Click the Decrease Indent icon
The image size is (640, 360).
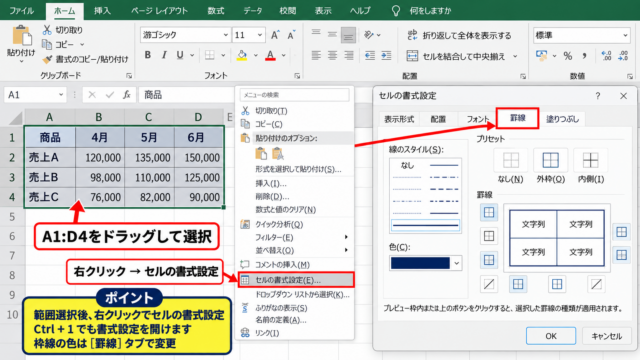tap(370, 56)
